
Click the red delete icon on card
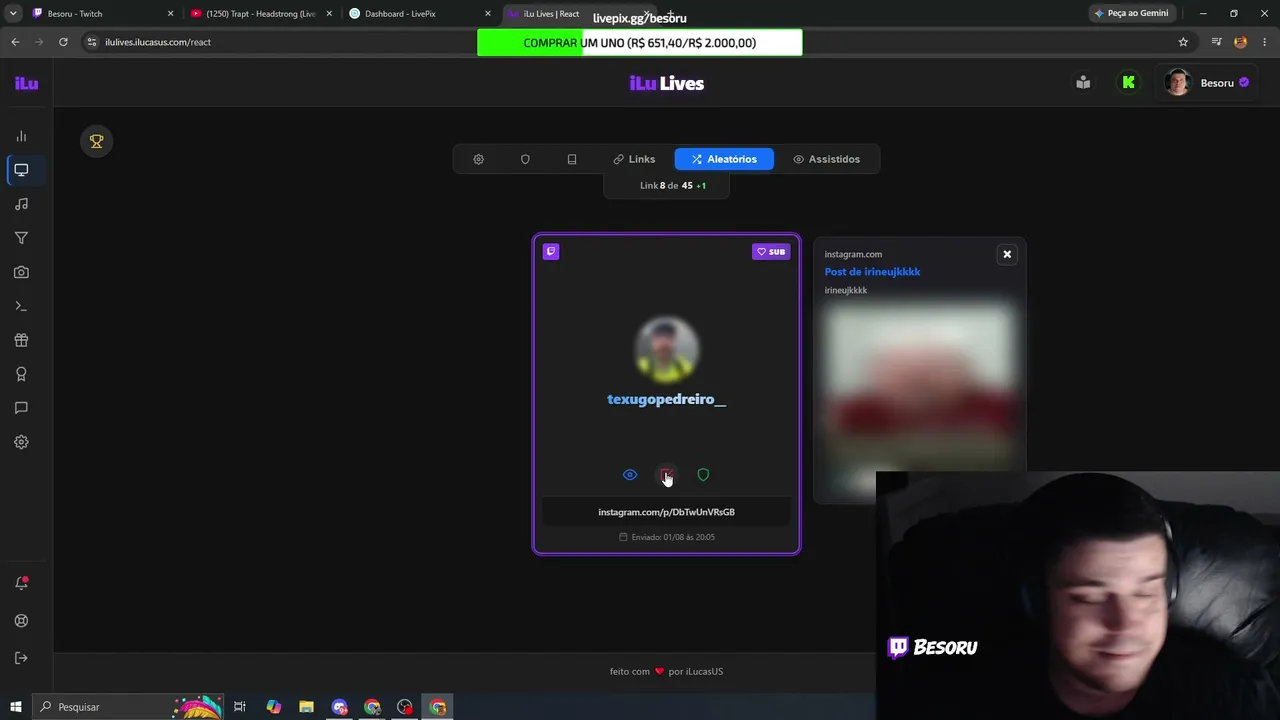[666, 475]
